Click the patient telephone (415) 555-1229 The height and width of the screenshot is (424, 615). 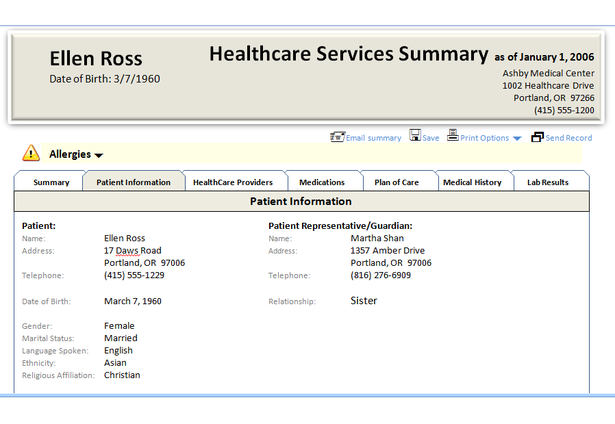(x=134, y=275)
